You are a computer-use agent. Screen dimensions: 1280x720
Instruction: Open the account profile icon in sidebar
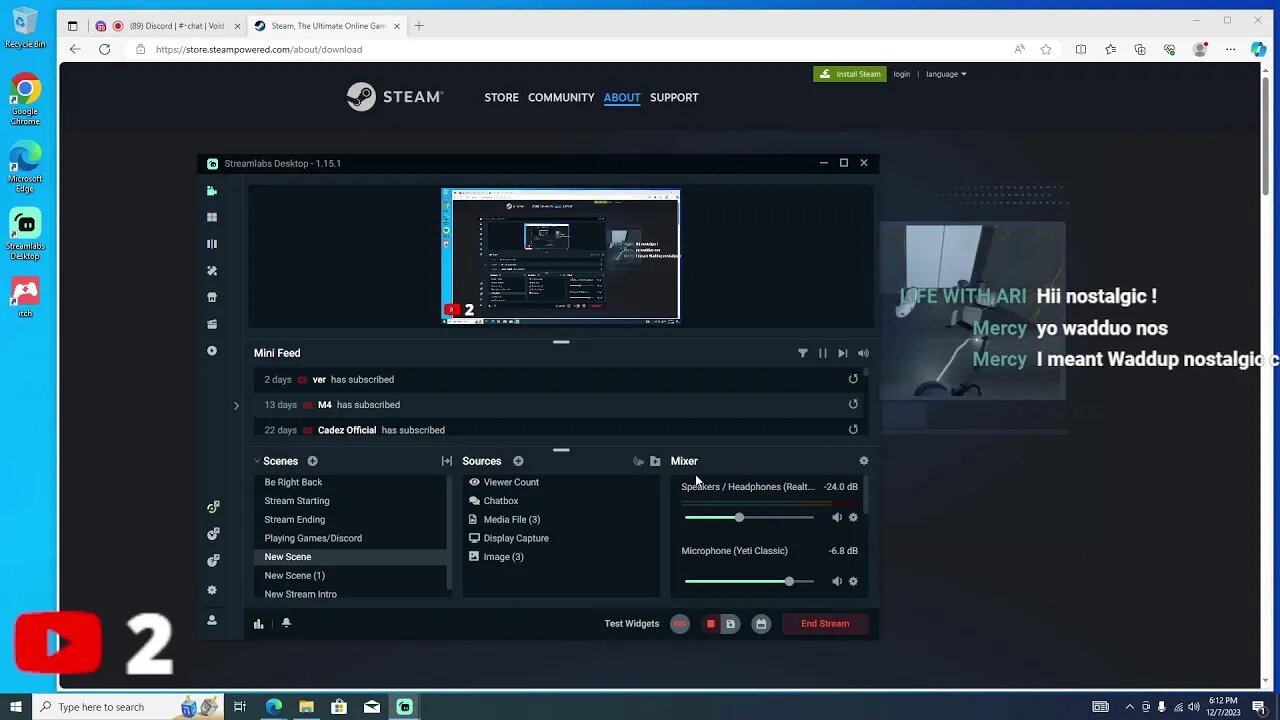click(x=212, y=620)
